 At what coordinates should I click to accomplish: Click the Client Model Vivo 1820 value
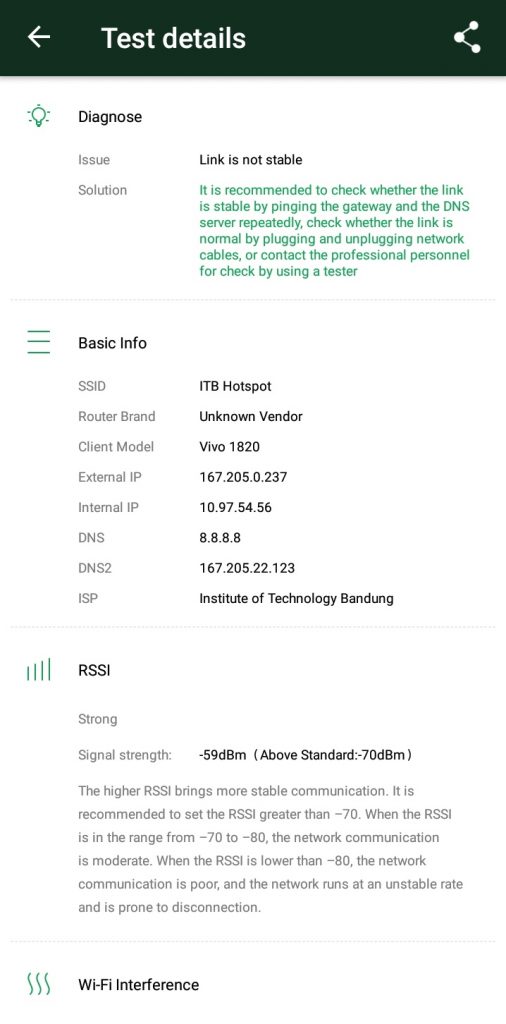click(229, 447)
